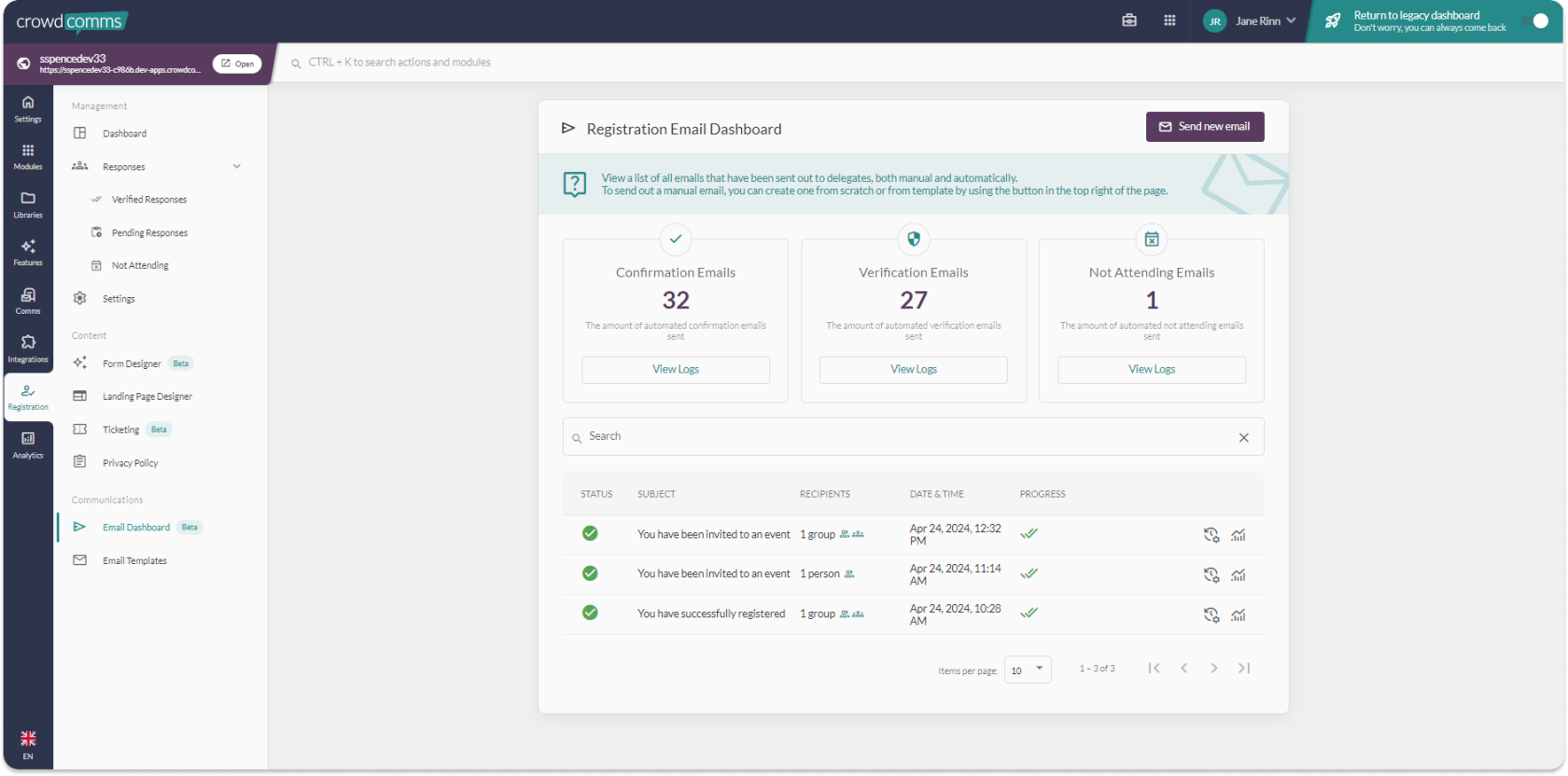Toggle the legacy dashboard switch
The width and height of the screenshot is (1568, 776).
click(1536, 21)
